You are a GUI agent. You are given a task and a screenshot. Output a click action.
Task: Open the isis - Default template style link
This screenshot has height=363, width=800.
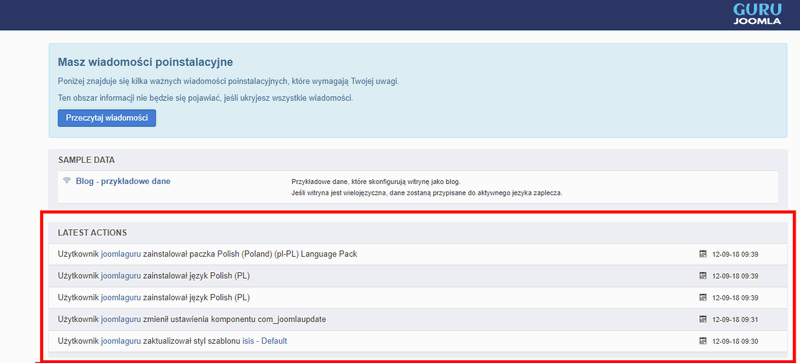point(265,341)
